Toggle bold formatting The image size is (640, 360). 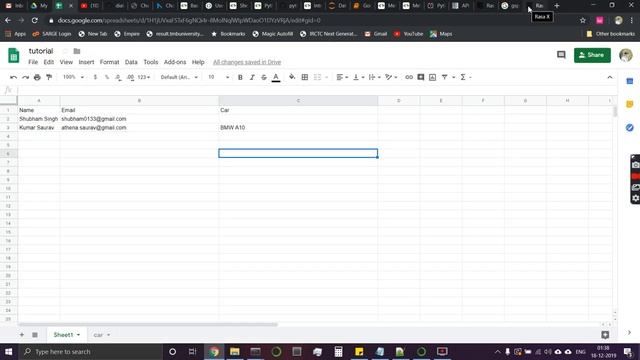(240, 77)
